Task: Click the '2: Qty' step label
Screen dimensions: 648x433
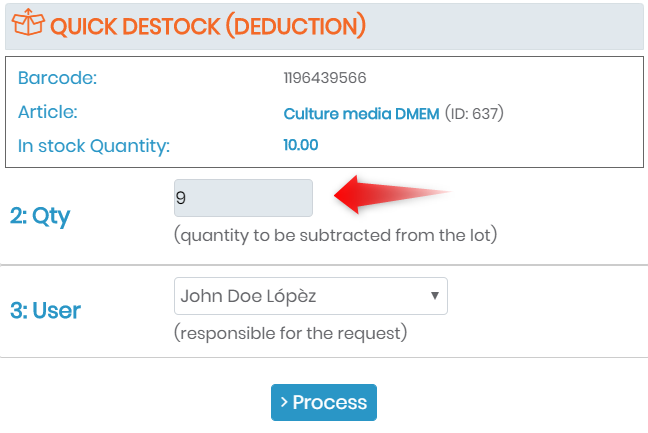Action: pos(40,216)
